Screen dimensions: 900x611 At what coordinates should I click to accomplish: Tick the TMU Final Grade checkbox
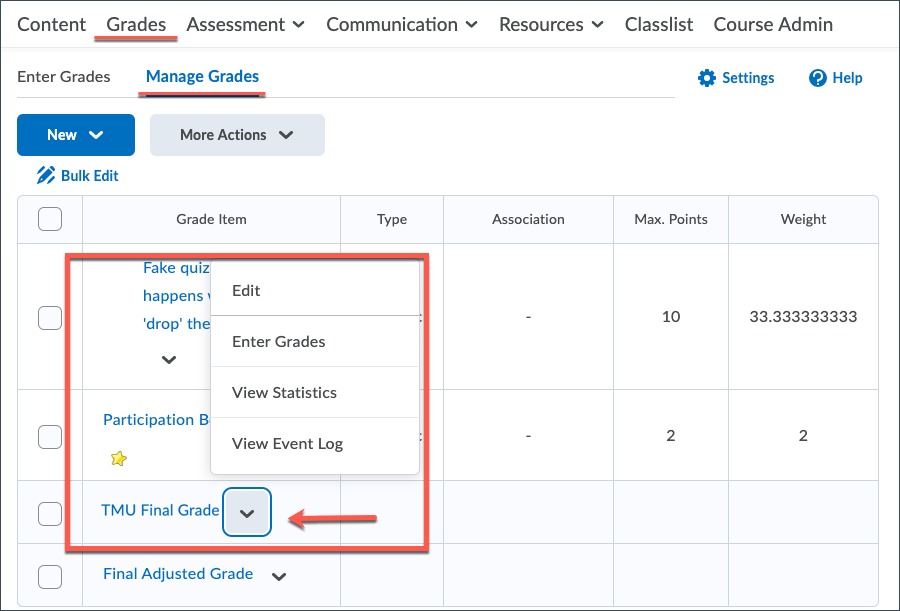(x=50, y=513)
